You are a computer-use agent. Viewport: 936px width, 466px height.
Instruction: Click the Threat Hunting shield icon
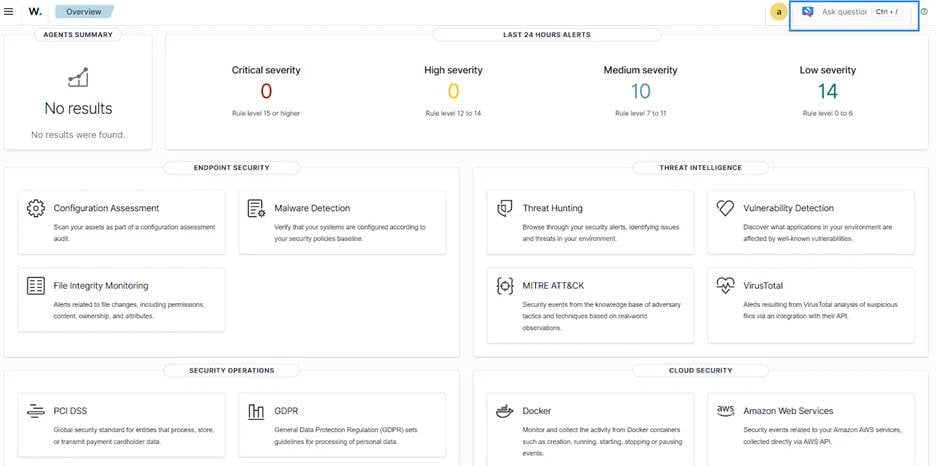505,208
